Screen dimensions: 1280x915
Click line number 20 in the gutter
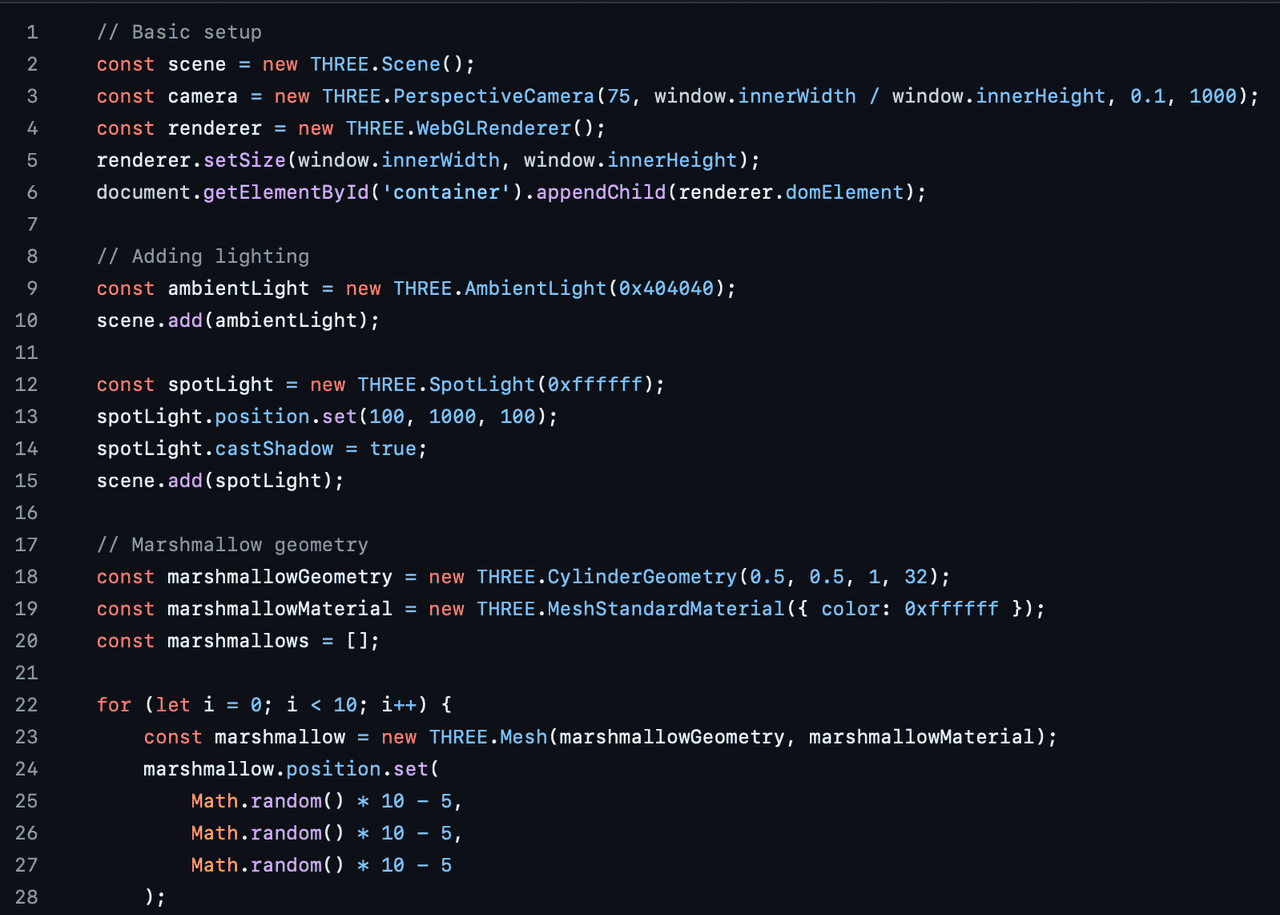[x=27, y=641]
